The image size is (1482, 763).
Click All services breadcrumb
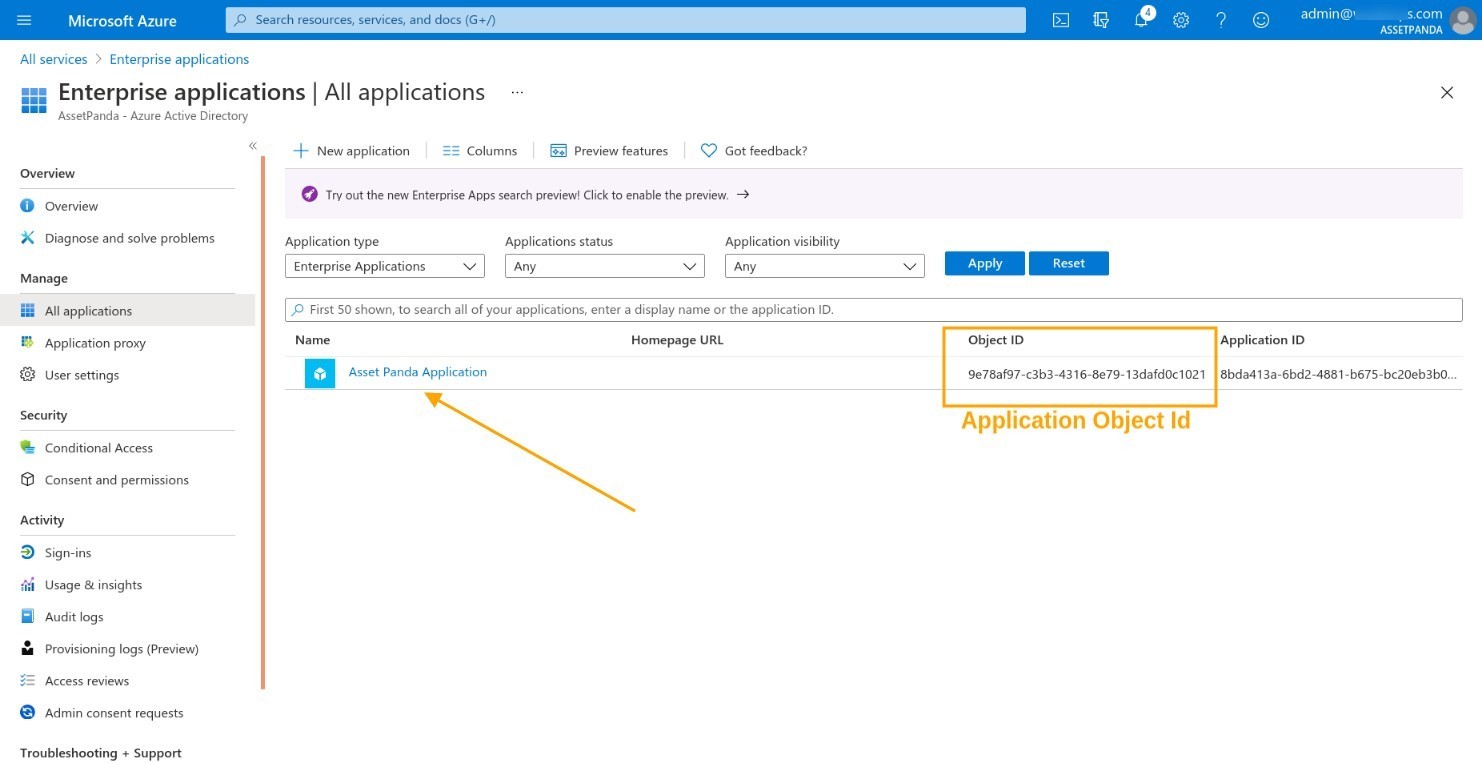click(54, 59)
